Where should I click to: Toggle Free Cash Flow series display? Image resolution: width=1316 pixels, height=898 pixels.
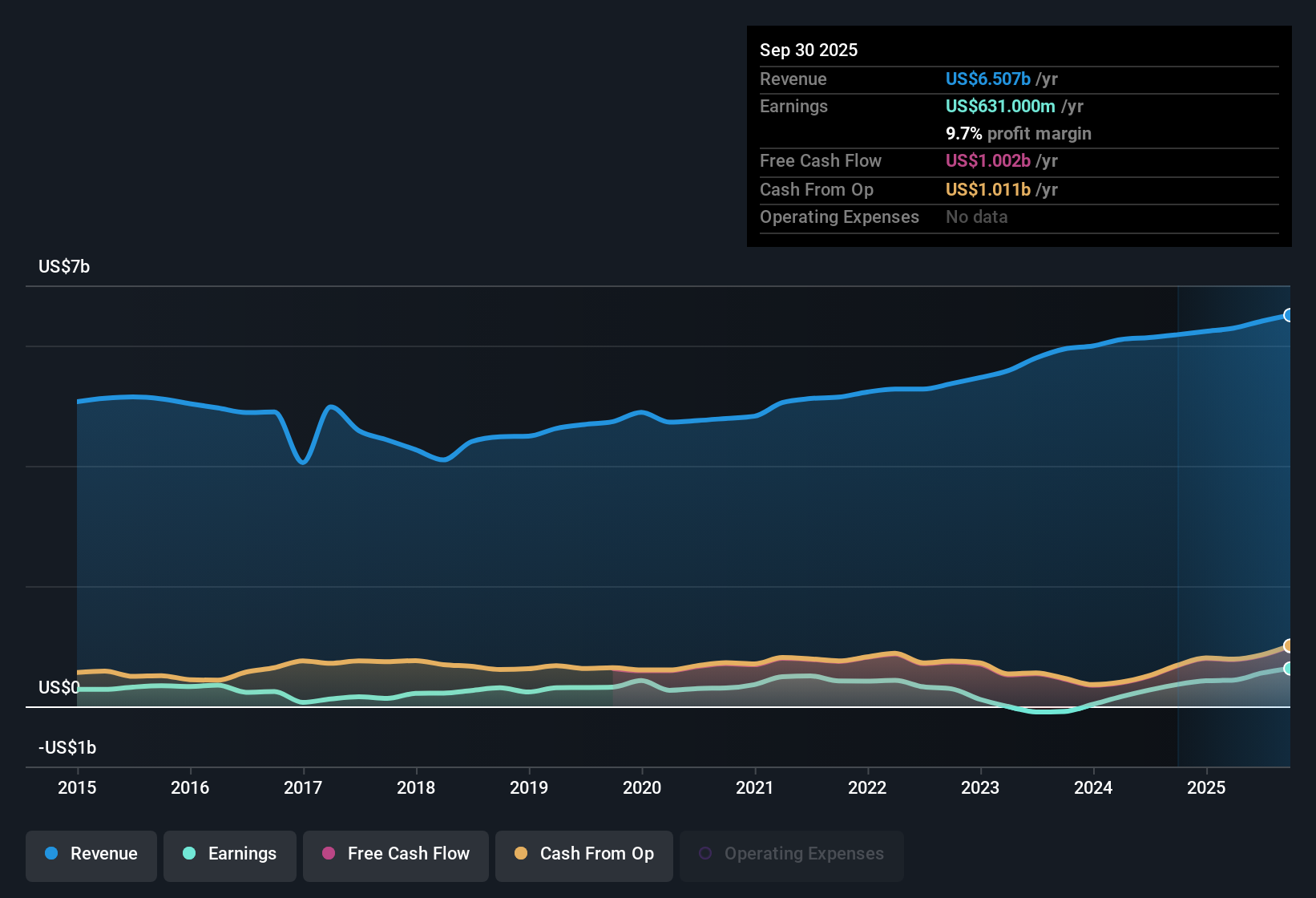click(395, 854)
